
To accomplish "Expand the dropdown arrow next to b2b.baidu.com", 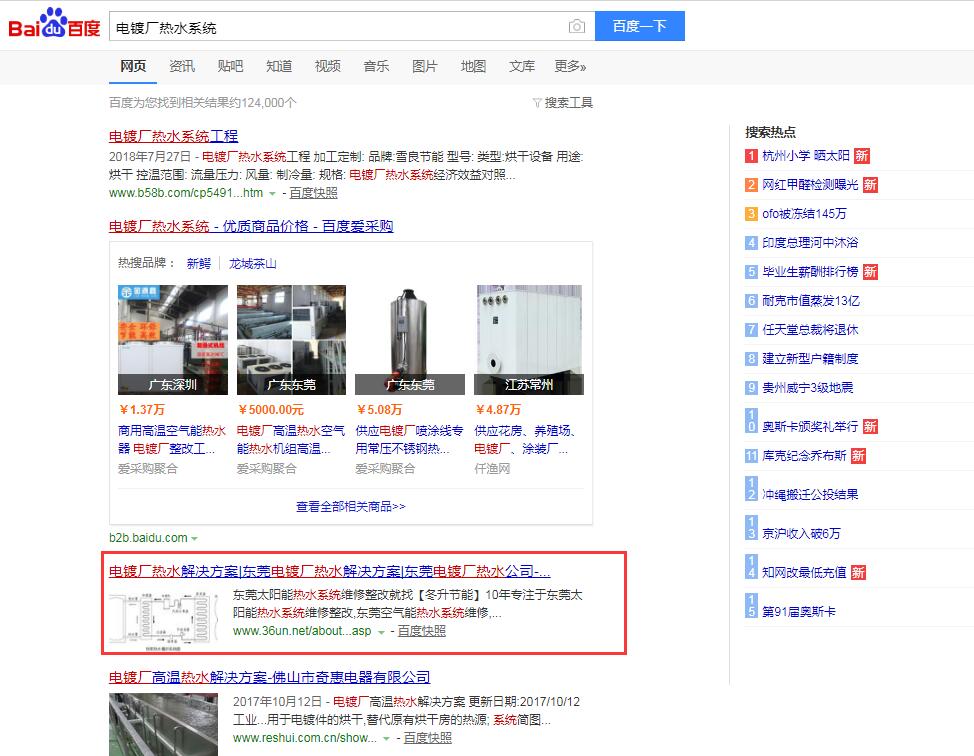I will pos(194,538).
